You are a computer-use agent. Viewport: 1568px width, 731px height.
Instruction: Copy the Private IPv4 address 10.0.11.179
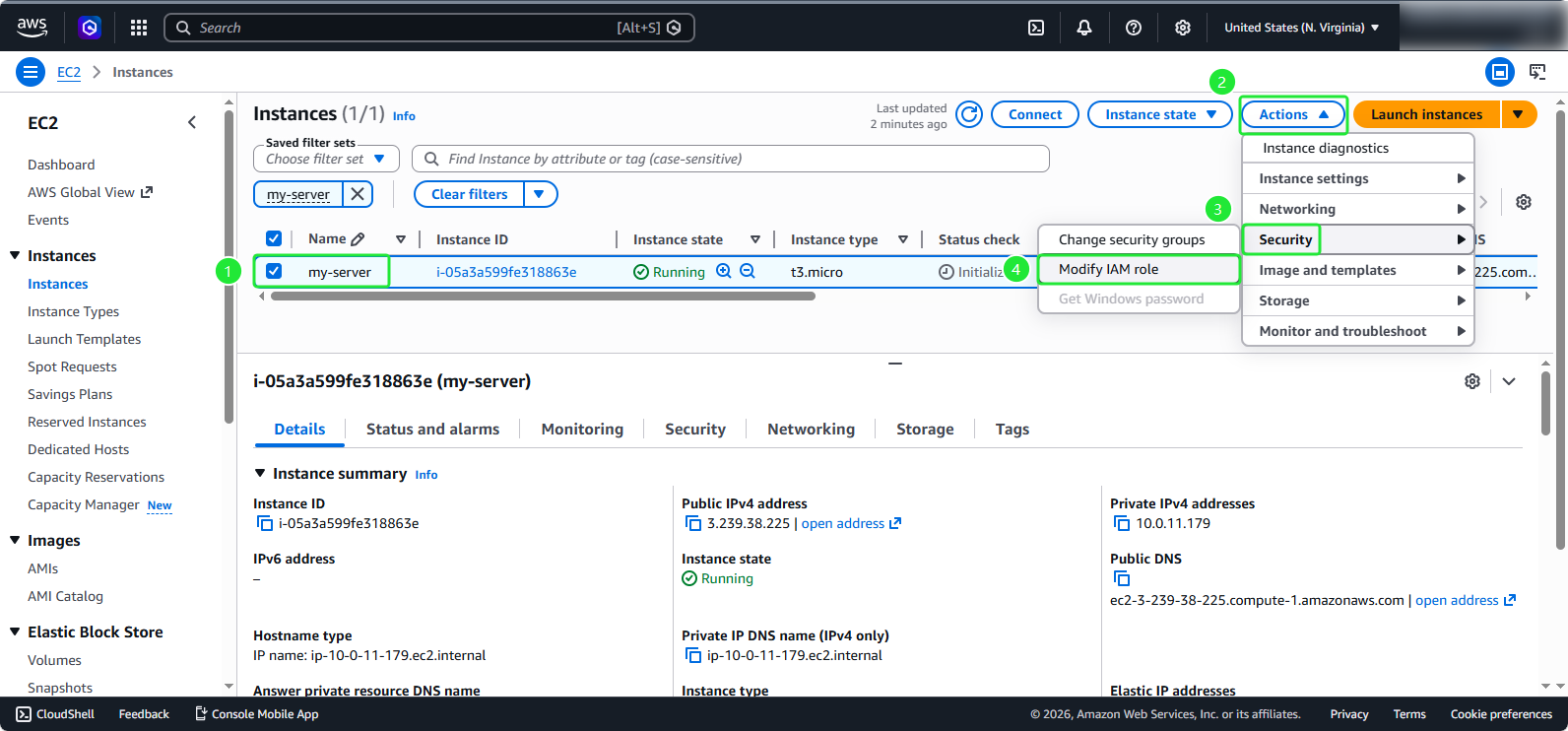[x=1122, y=523]
